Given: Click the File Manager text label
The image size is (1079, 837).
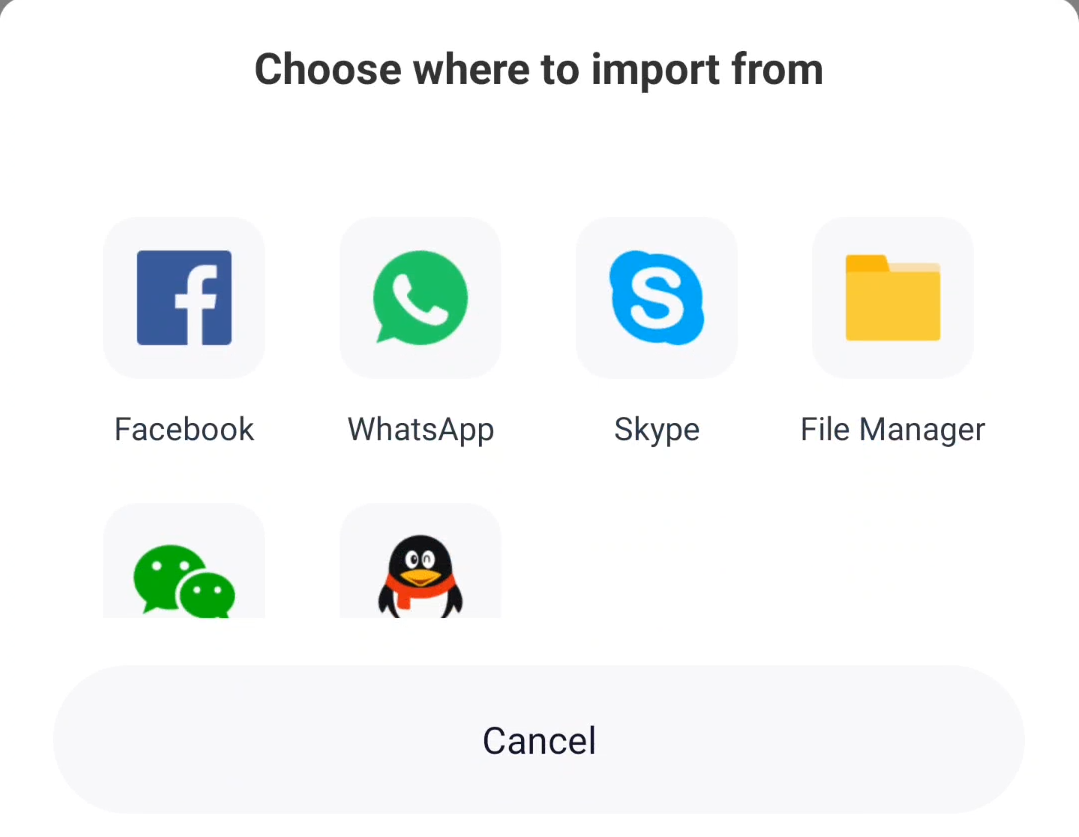Looking at the screenshot, I should tap(893, 430).
